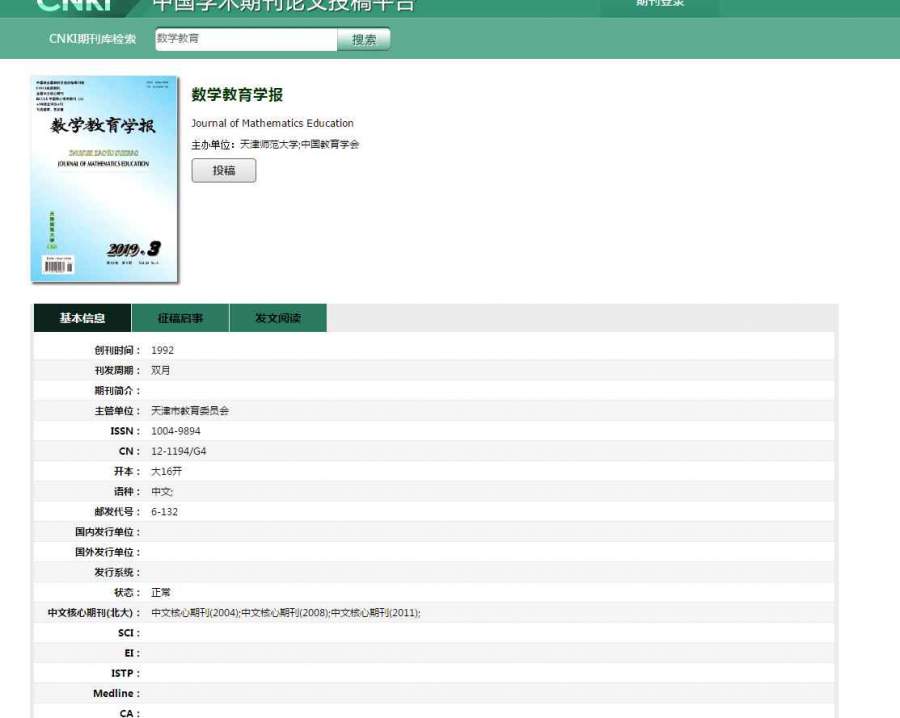
Task: Click the 中国学术期刊论文投稿平台 platform title
Action: (x=283, y=6)
